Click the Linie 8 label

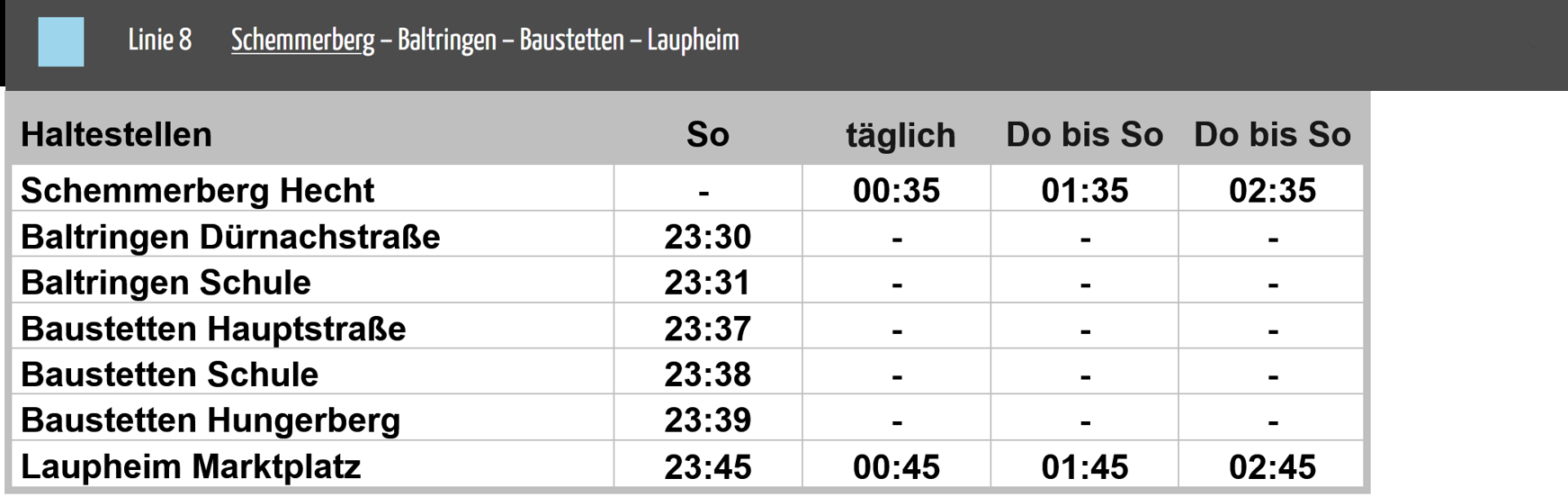coord(160,41)
